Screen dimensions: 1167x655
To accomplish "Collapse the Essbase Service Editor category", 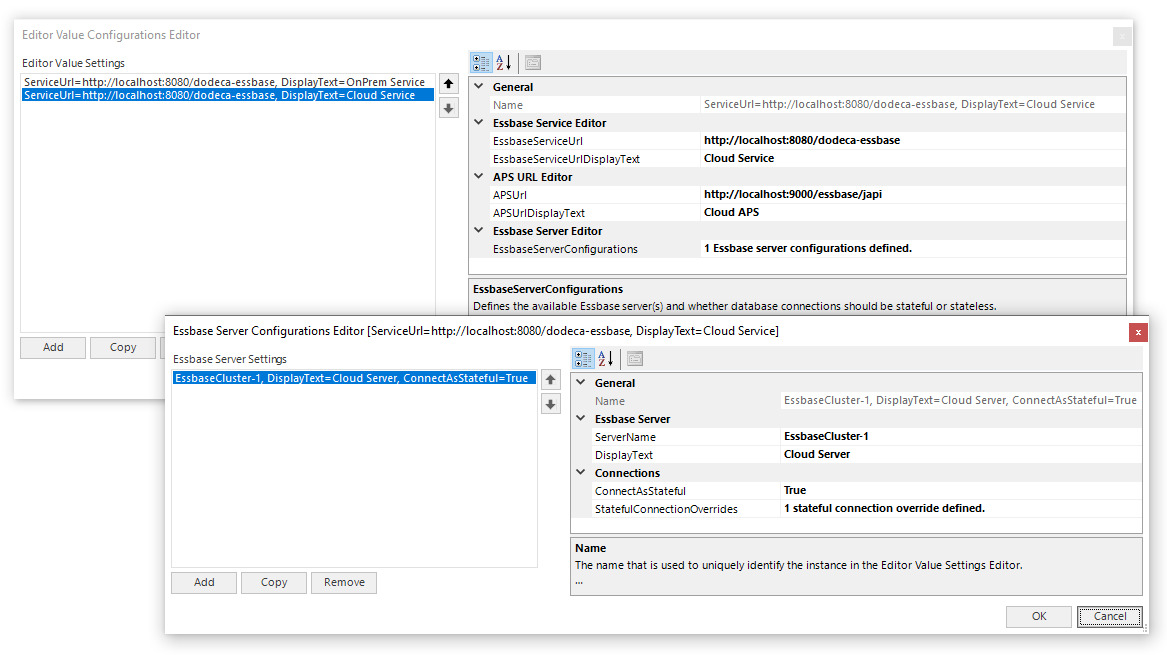I will pyautogui.click(x=479, y=122).
